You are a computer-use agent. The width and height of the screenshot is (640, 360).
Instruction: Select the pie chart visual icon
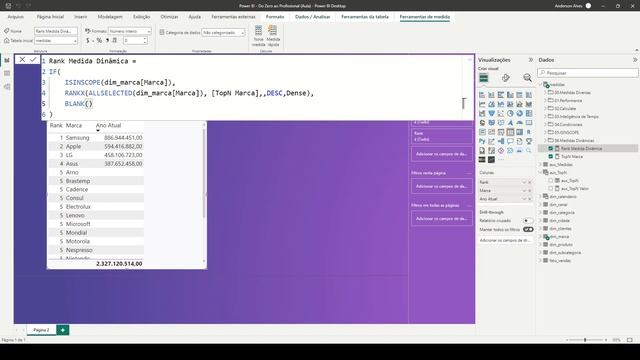[x=510, y=113]
